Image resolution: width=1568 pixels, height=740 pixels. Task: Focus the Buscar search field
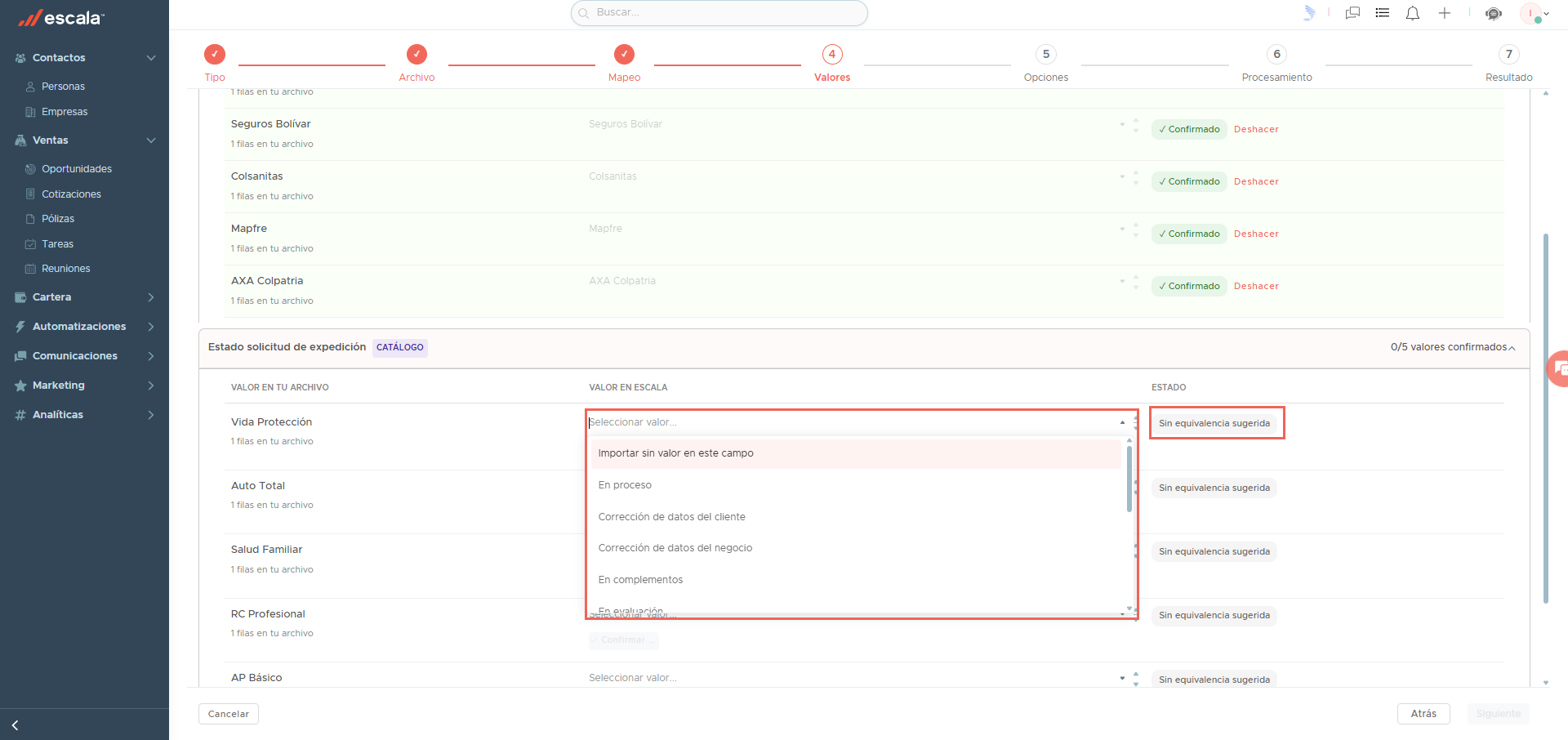719,13
